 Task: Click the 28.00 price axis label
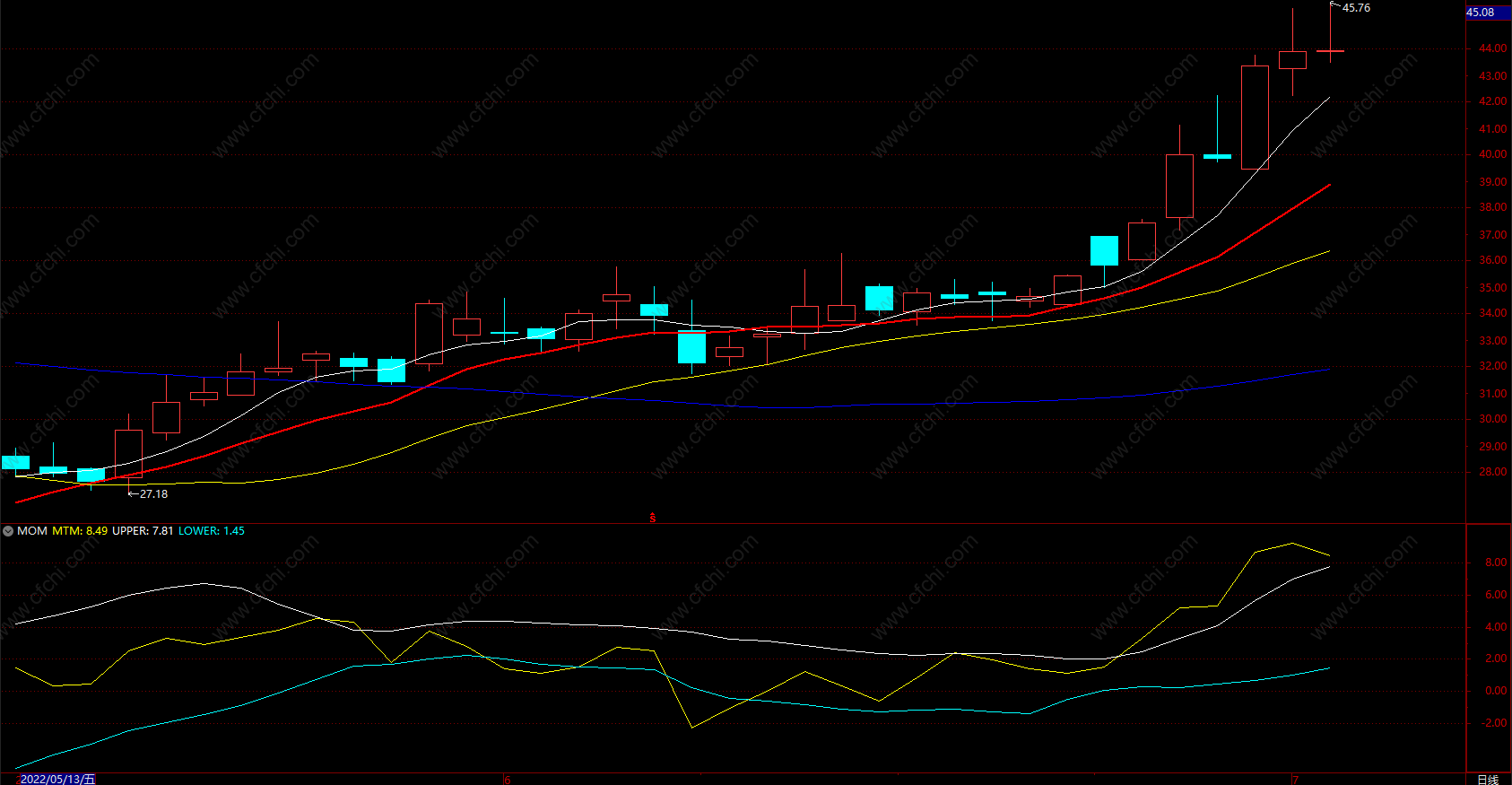click(x=1492, y=472)
